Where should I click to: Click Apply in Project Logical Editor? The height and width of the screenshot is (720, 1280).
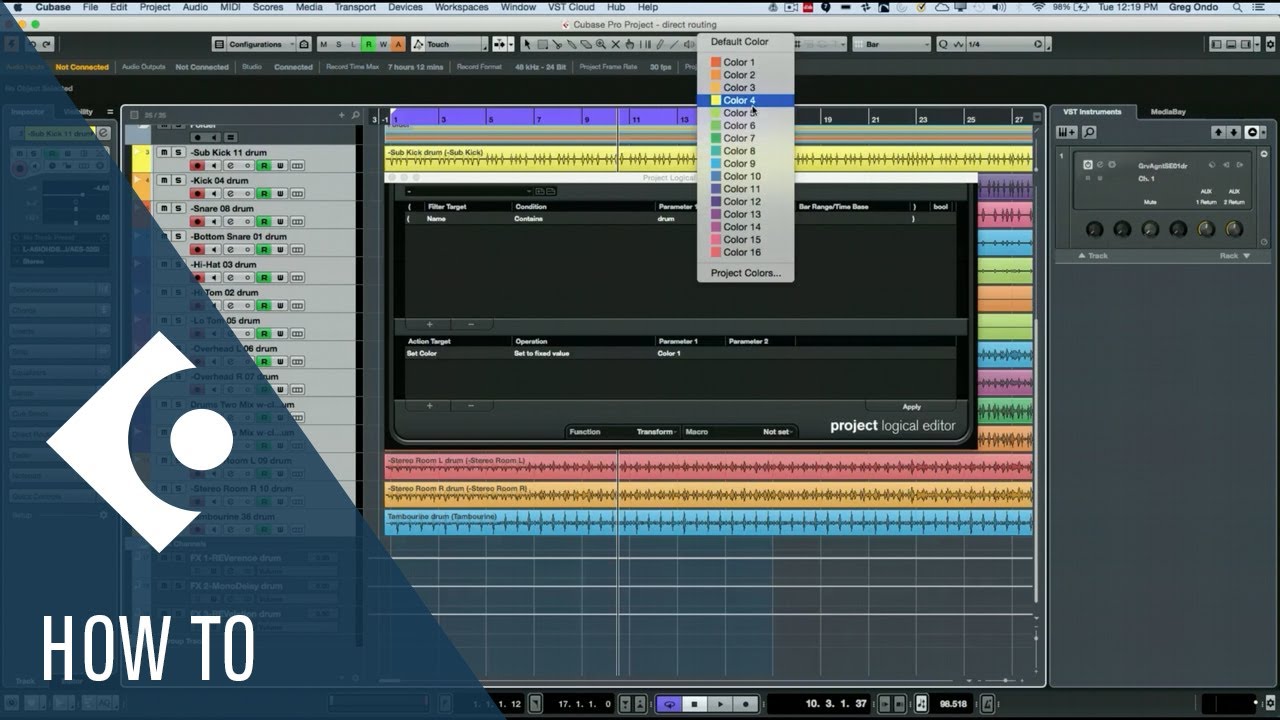pyautogui.click(x=911, y=407)
